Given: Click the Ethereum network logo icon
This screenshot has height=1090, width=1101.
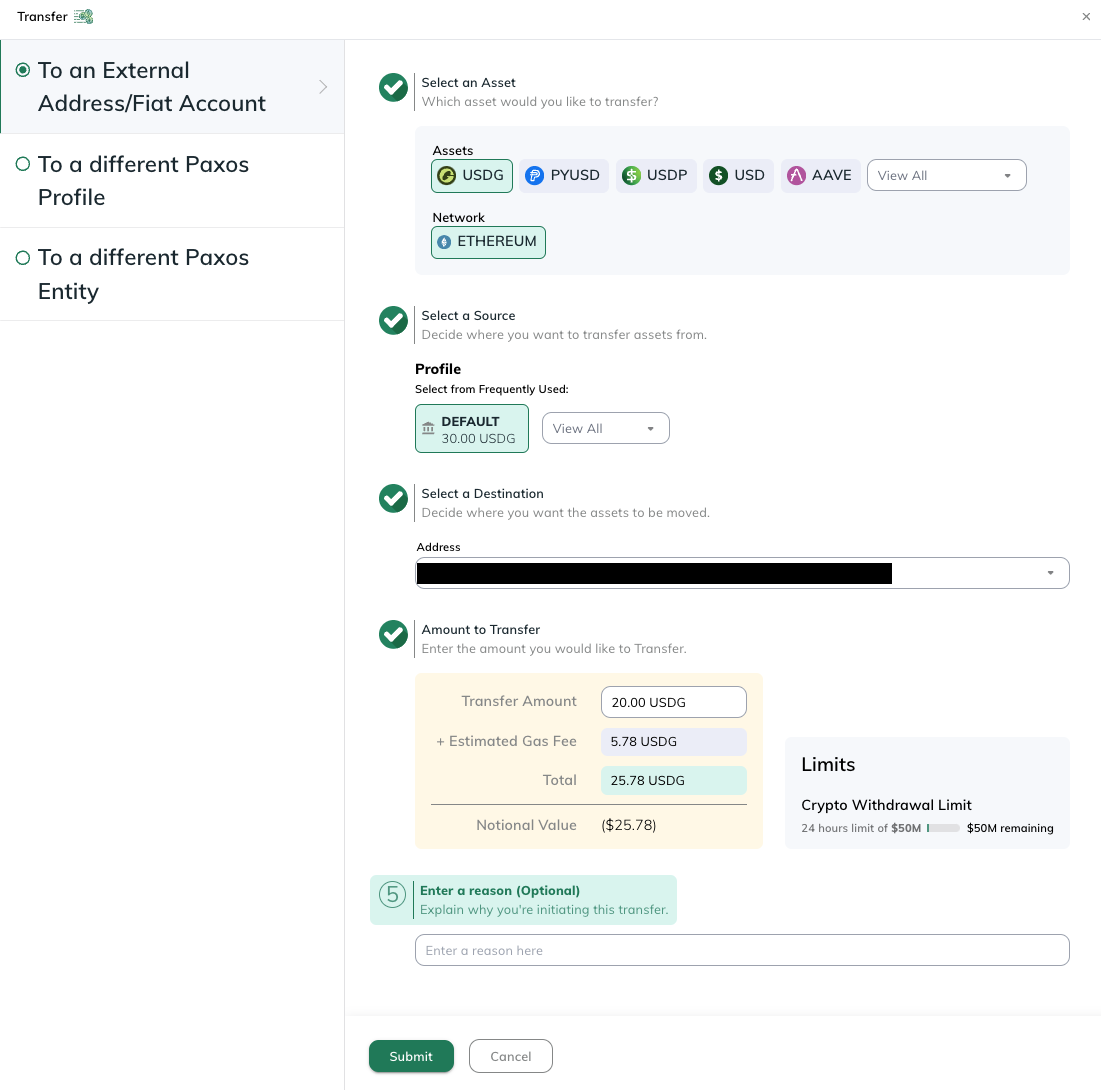Looking at the screenshot, I should 444,242.
